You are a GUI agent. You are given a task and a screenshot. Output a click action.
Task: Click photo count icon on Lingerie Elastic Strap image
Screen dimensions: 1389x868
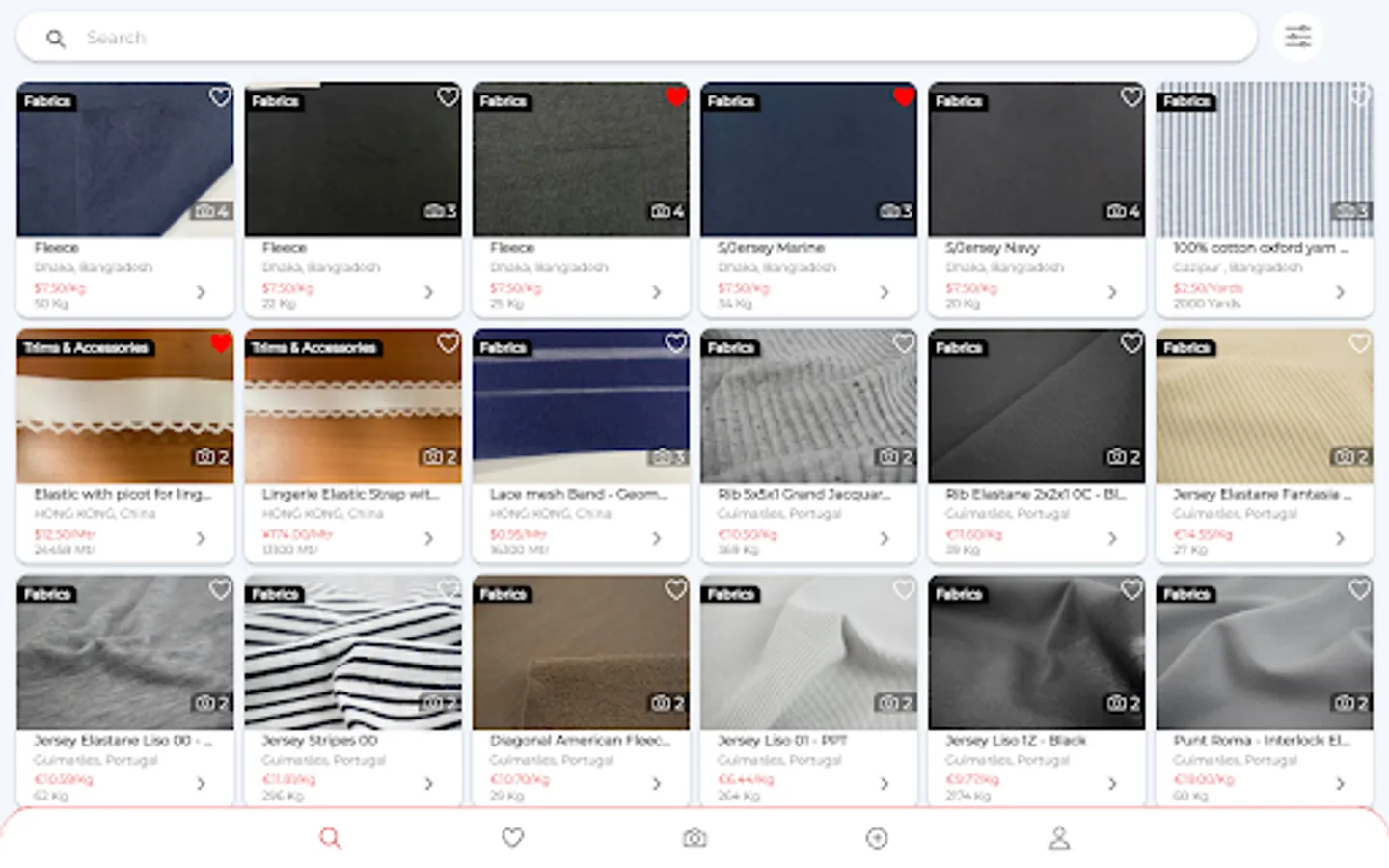440,456
